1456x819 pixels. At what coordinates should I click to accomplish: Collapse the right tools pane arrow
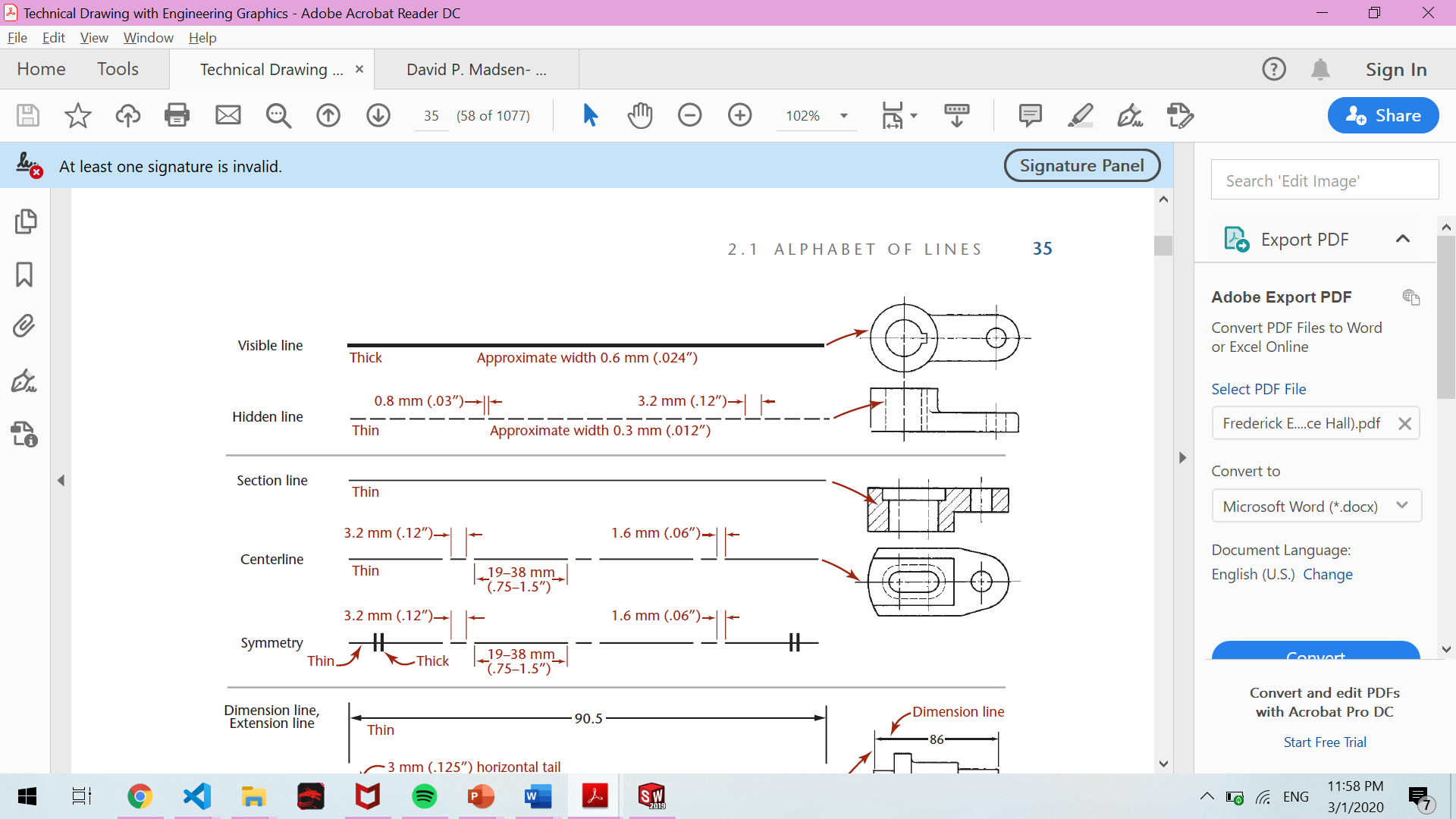tap(1182, 457)
